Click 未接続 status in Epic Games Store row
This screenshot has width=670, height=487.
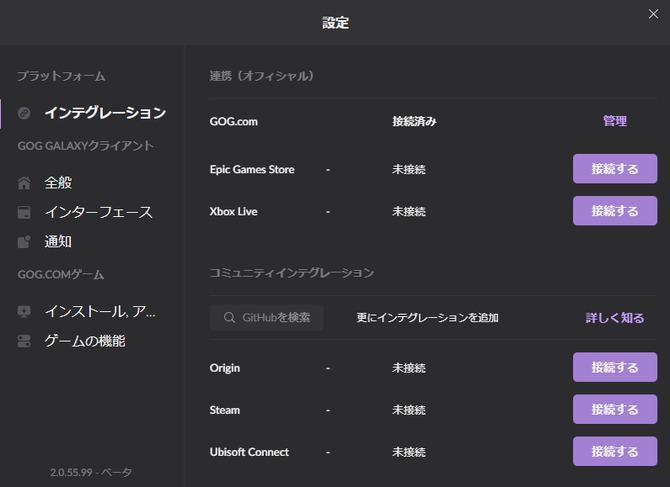(x=409, y=170)
